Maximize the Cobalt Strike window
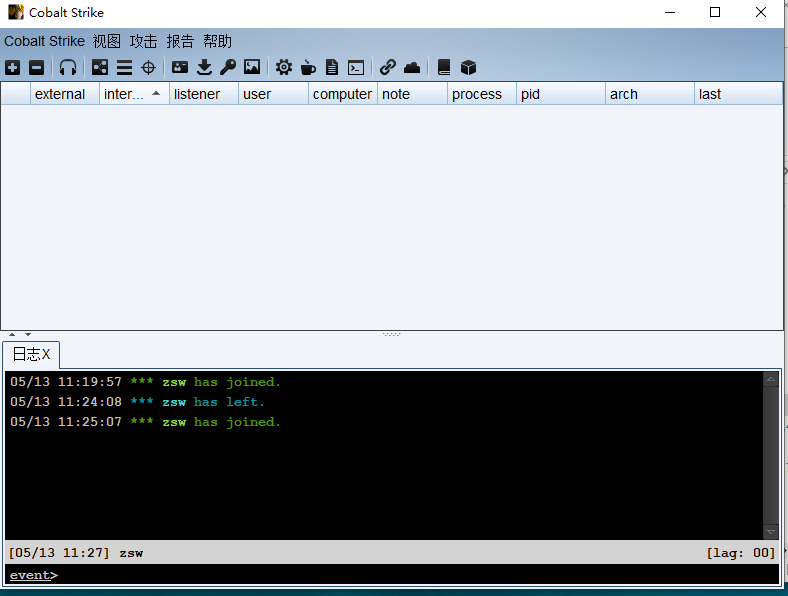 point(715,12)
